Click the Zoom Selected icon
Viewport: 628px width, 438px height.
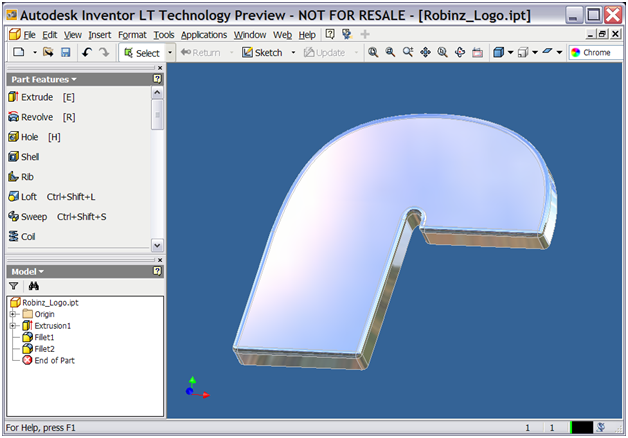[442, 52]
